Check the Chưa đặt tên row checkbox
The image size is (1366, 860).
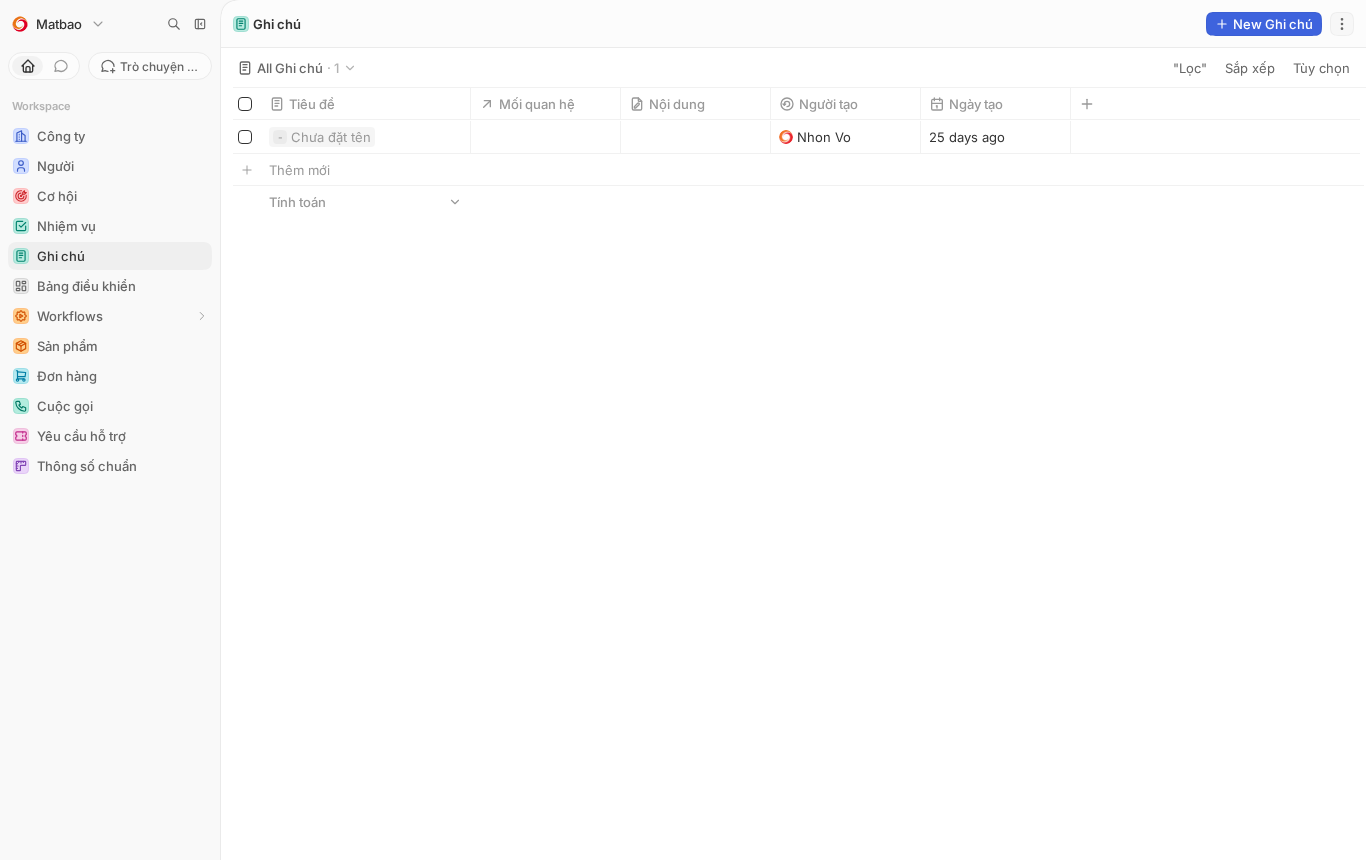tap(245, 137)
